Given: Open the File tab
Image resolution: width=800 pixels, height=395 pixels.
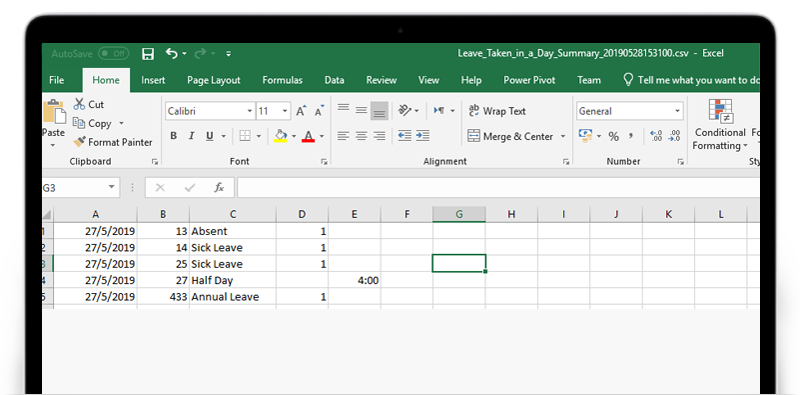Looking at the screenshot, I should [x=57, y=80].
